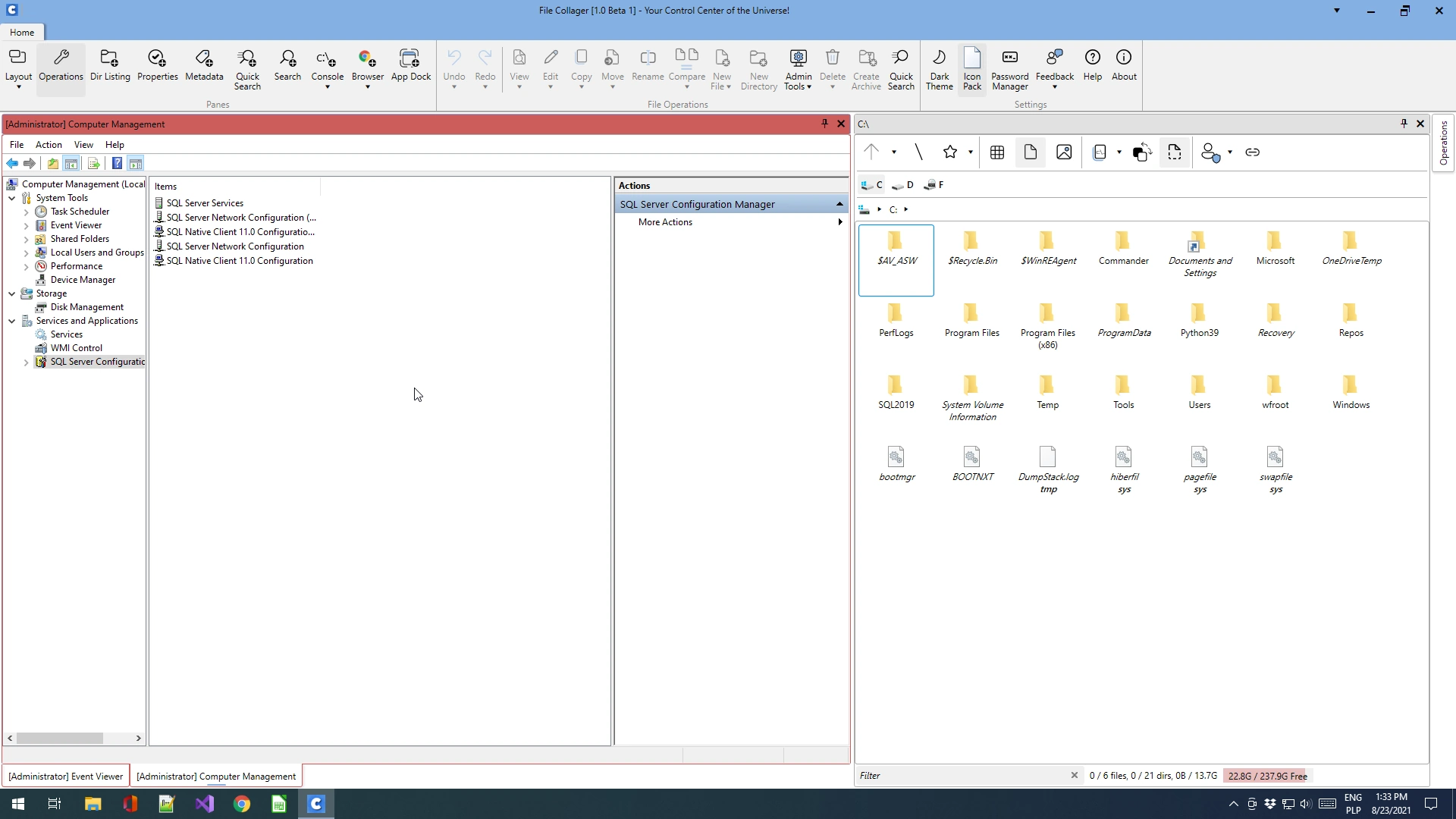Image resolution: width=1456 pixels, height=819 pixels.
Task: Click the Admin Tools button
Action: coord(798,68)
